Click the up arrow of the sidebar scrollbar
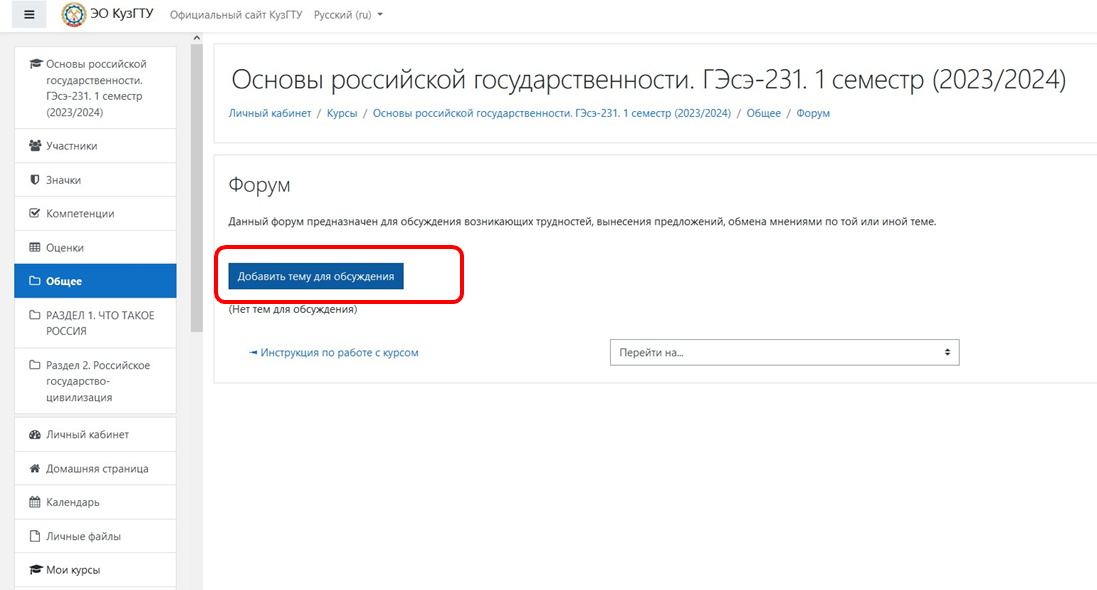Viewport: 1097px width, 590px height. pos(197,38)
